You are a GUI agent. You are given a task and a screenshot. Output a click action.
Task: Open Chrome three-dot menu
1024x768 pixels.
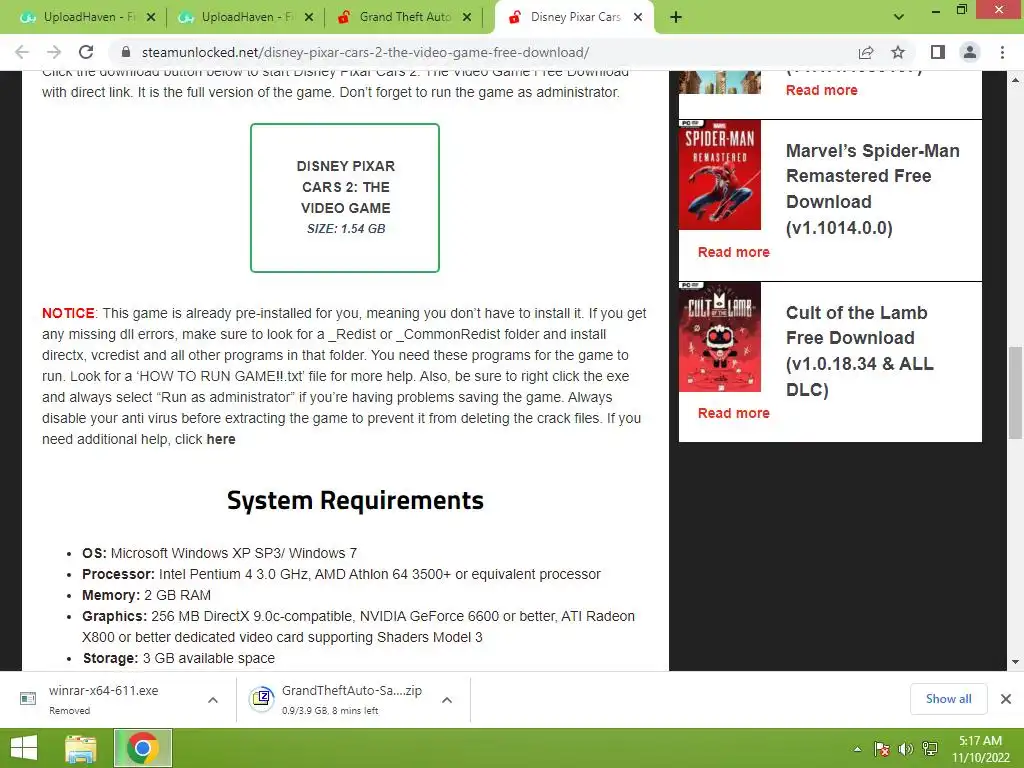[x=1002, y=52]
